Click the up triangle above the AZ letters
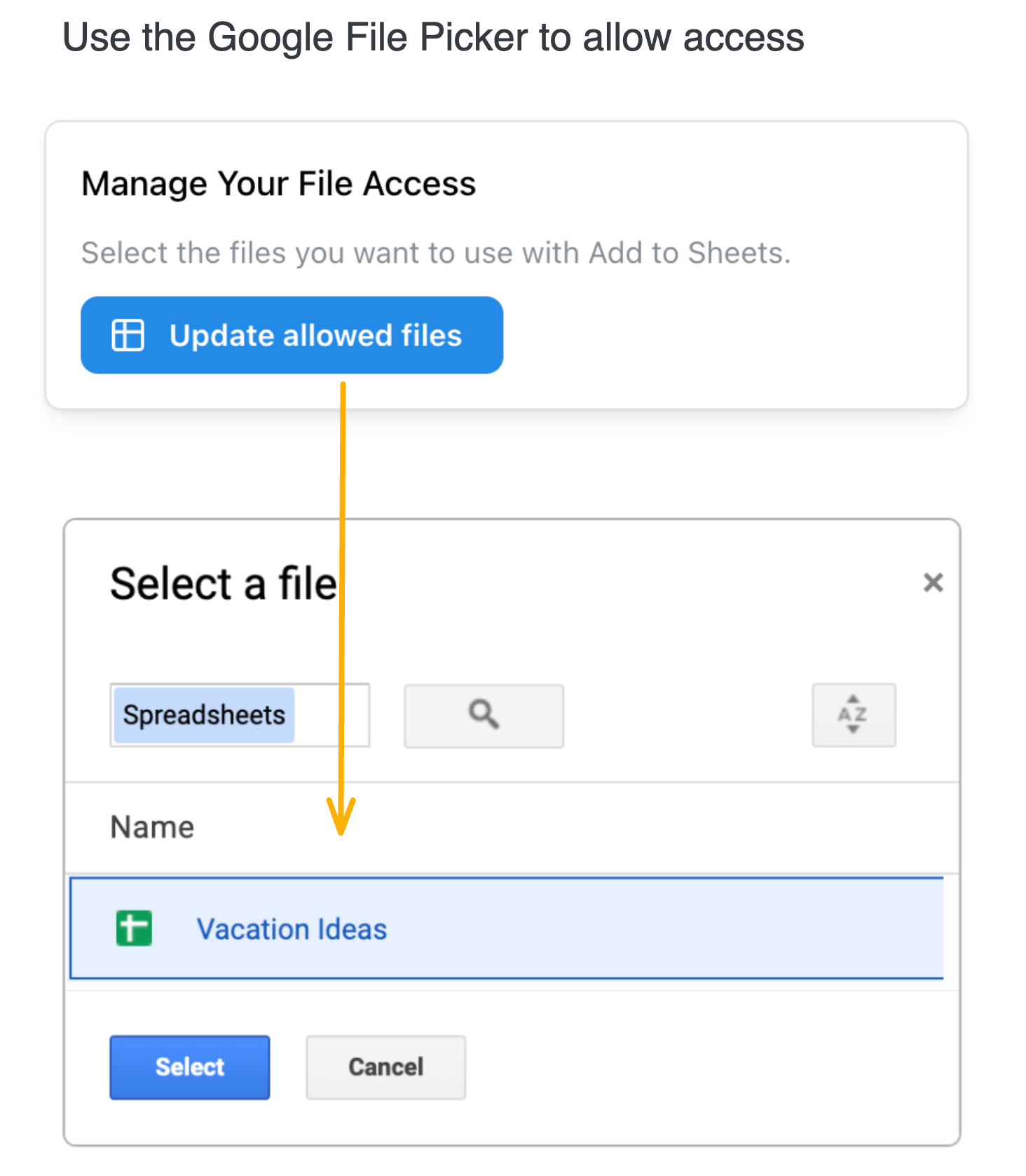1026x1176 pixels. [x=853, y=699]
